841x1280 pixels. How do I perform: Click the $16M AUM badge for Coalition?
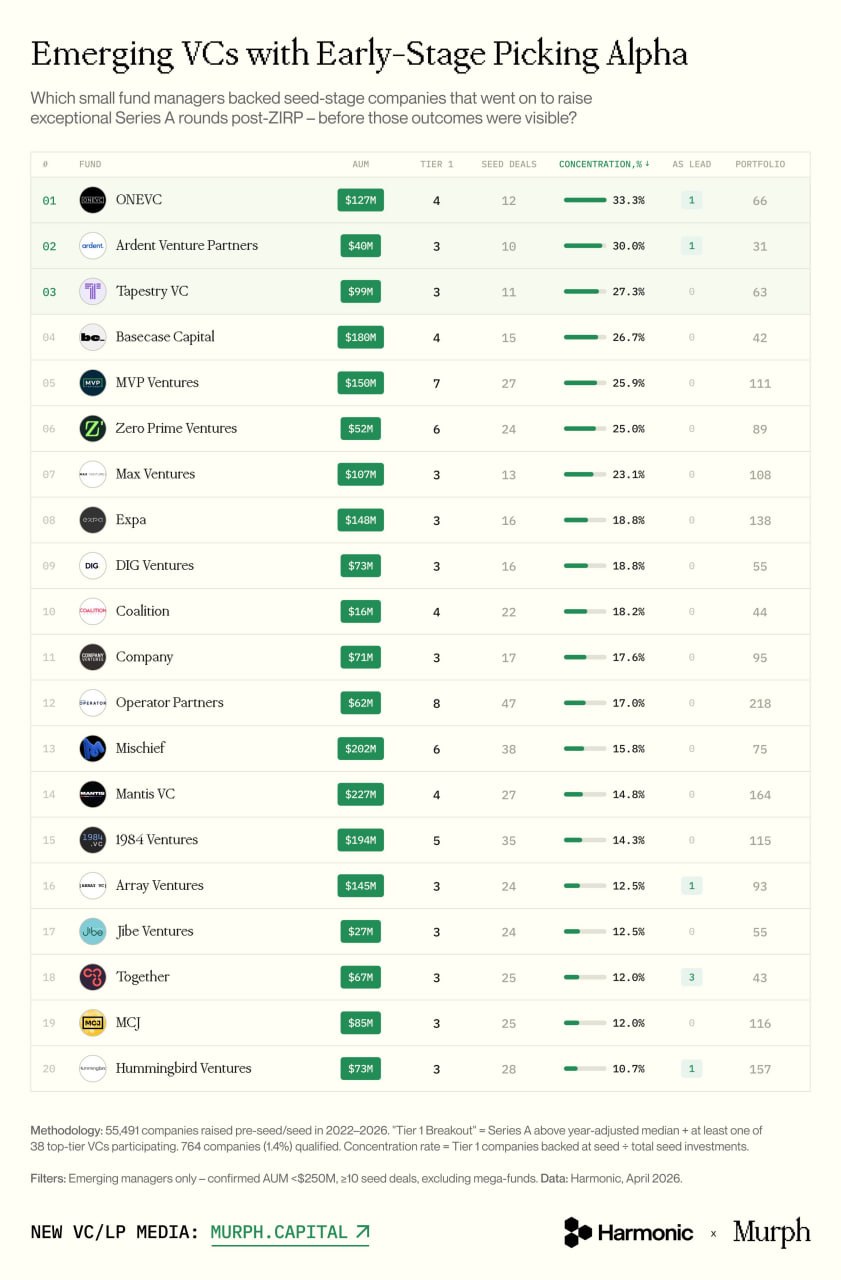360,611
